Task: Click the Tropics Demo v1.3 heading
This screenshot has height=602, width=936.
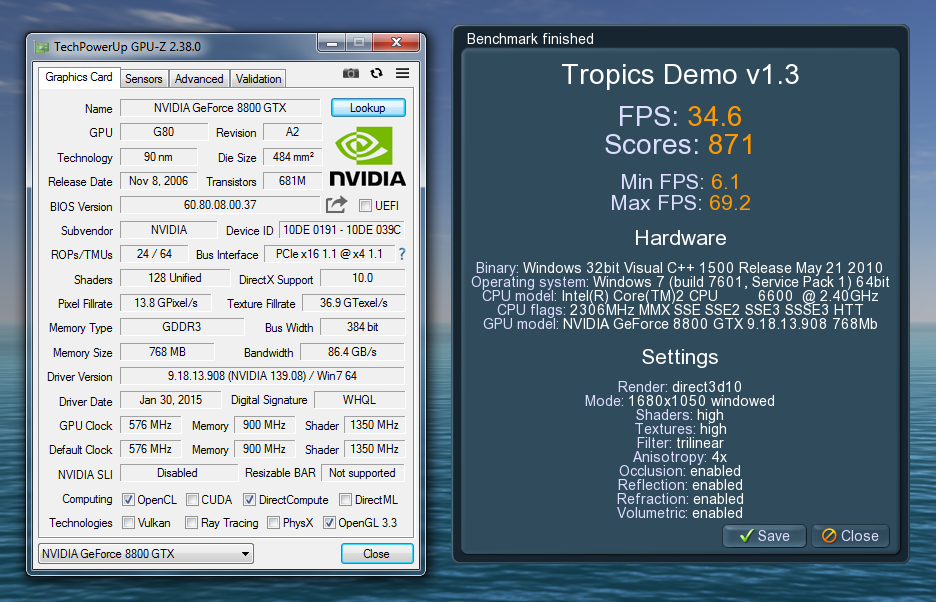Action: [681, 75]
